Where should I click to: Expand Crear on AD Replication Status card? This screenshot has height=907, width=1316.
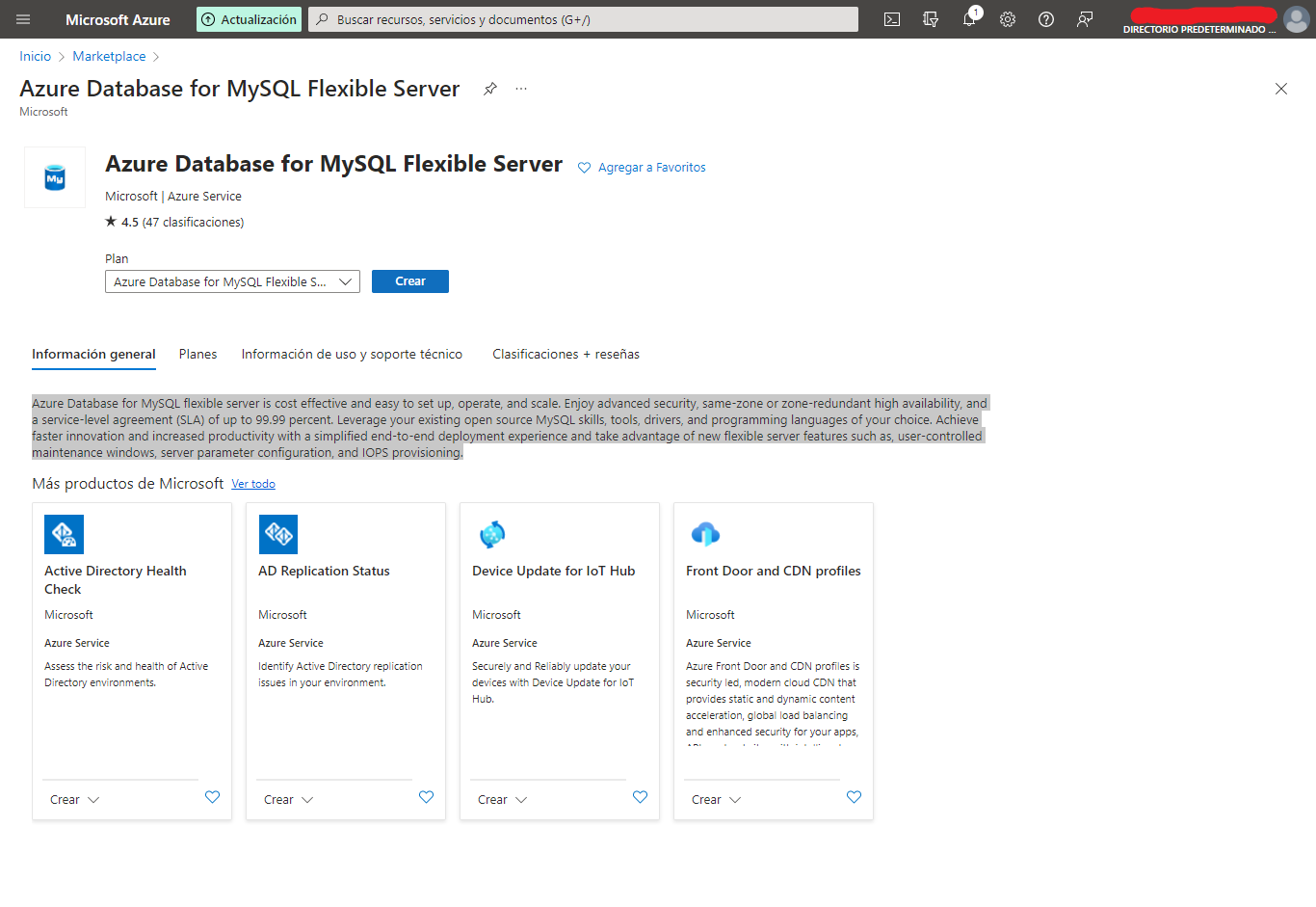point(289,800)
